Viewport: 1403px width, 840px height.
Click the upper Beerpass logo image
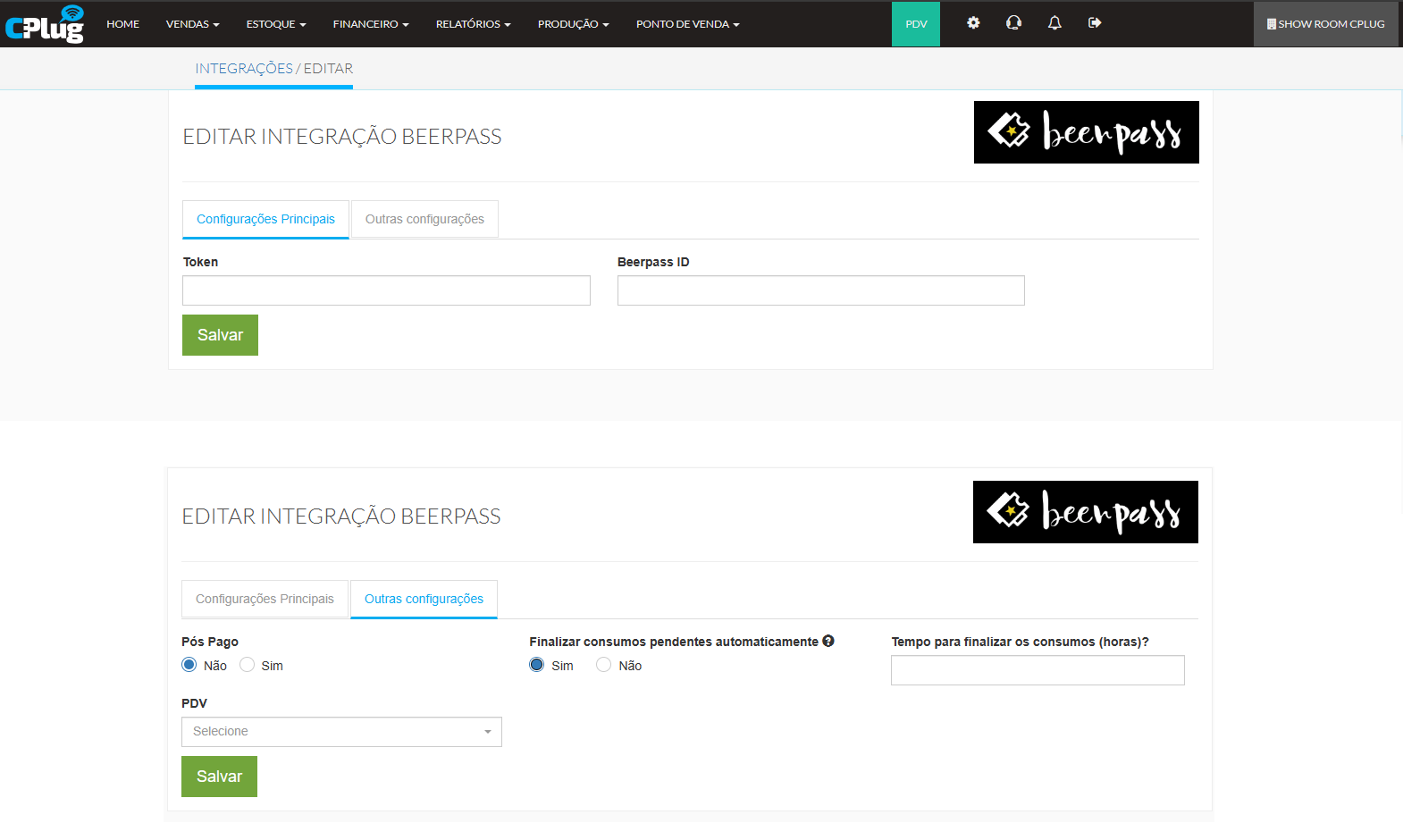tap(1086, 132)
